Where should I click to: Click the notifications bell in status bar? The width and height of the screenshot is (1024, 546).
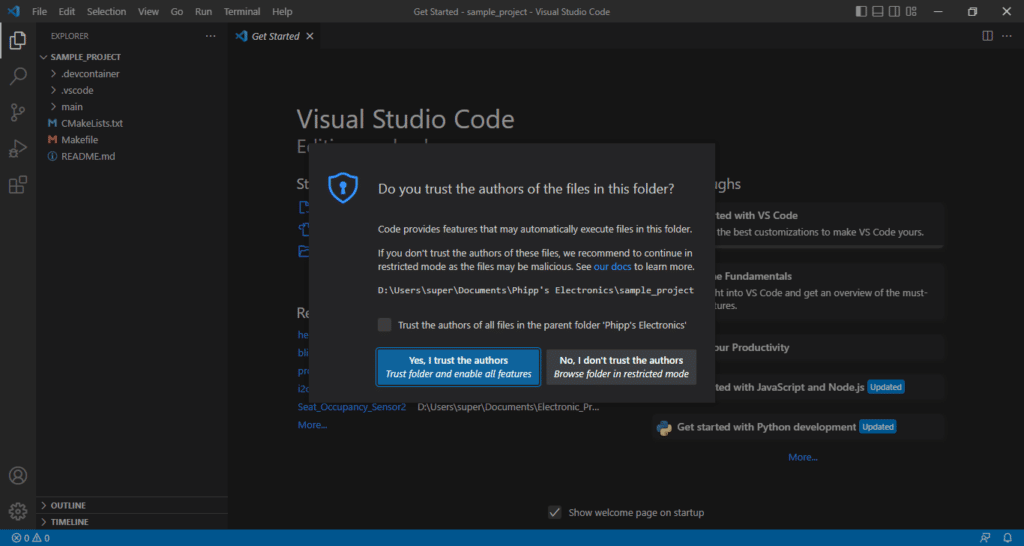tap(1007, 538)
